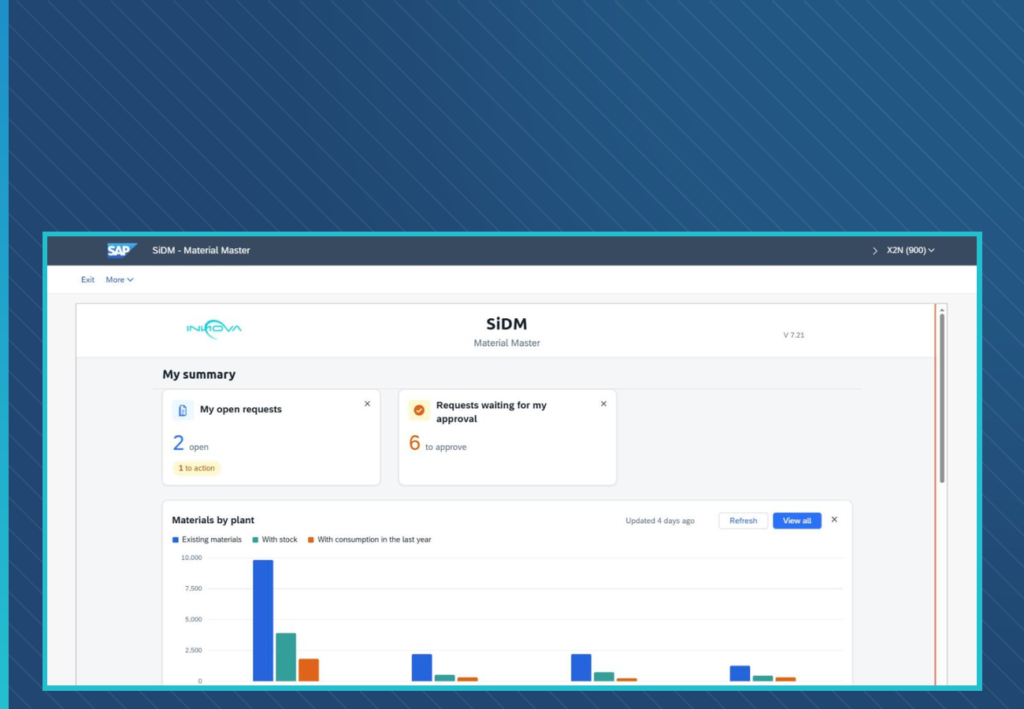The image size is (1024, 709).
Task: Click the 10,000 axis label
Action: [x=191, y=558]
